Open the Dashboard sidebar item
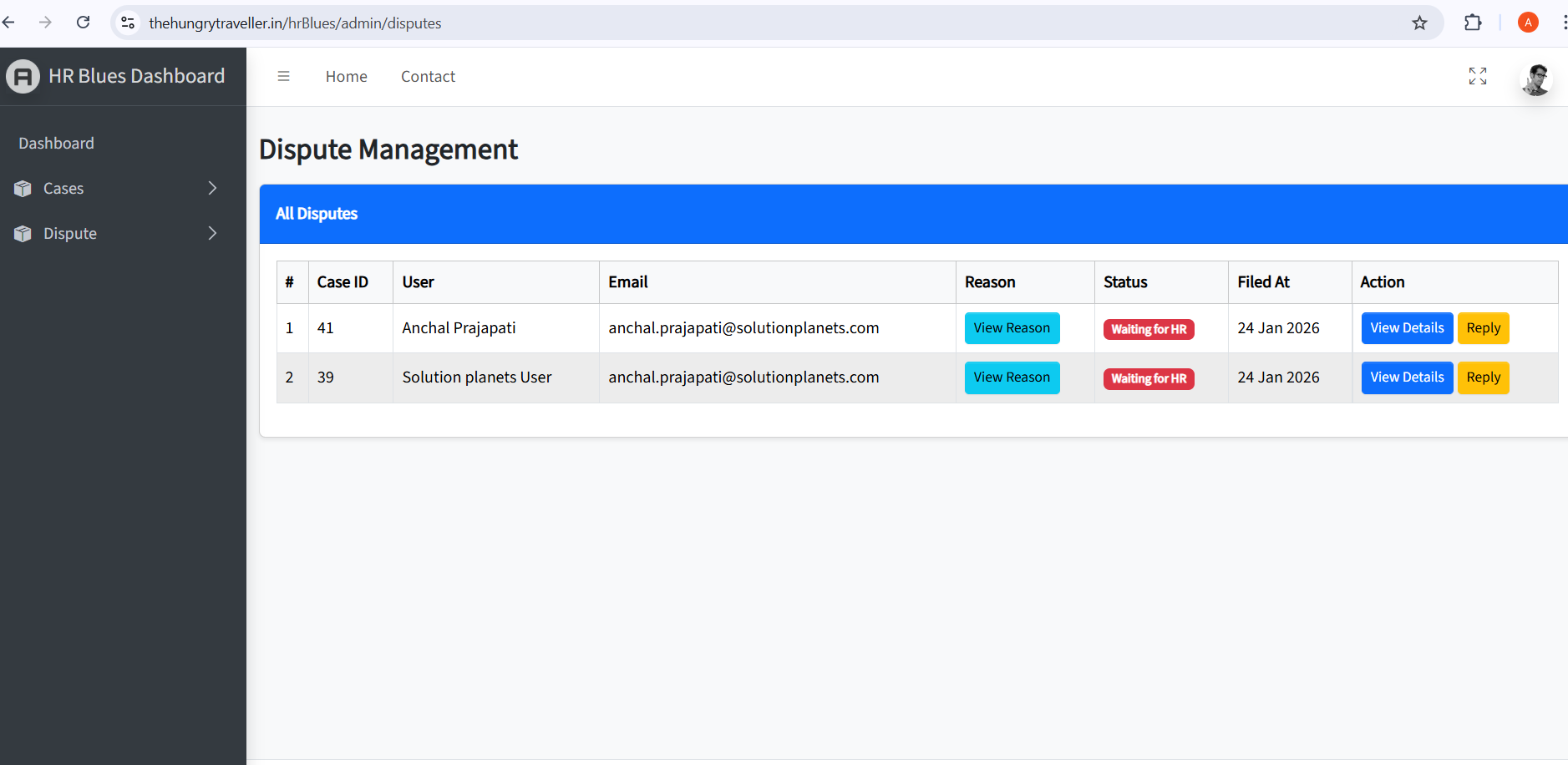1568x765 pixels. click(x=57, y=144)
